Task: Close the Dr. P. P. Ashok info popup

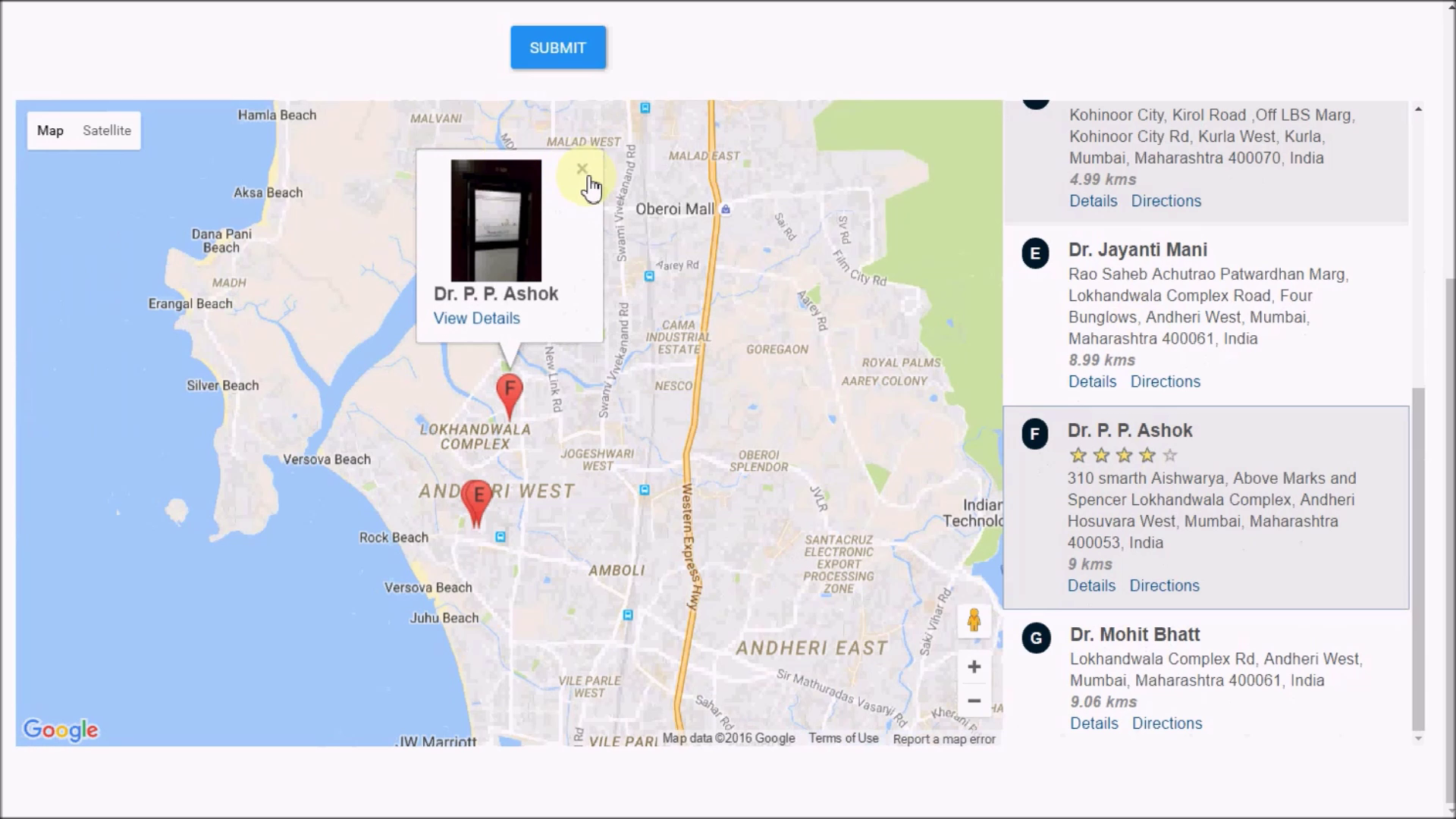Action: click(x=582, y=168)
